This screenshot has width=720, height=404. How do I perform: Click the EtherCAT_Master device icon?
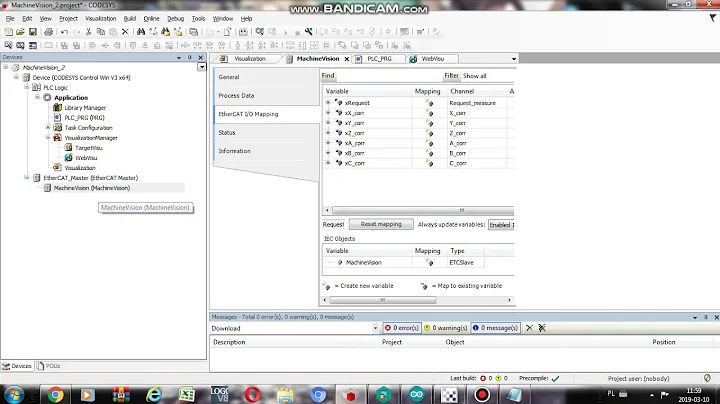[x=37, y=178]
